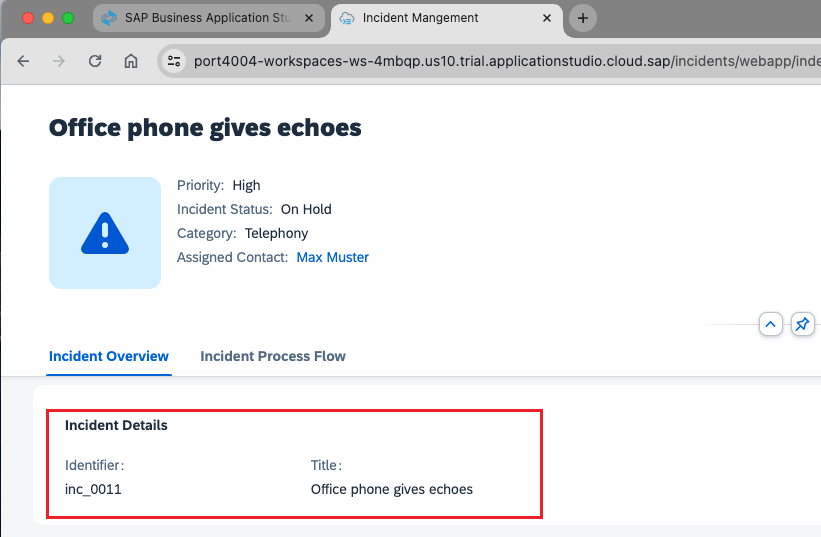Open the Max Muster contact link

click(x=333, y=257)
